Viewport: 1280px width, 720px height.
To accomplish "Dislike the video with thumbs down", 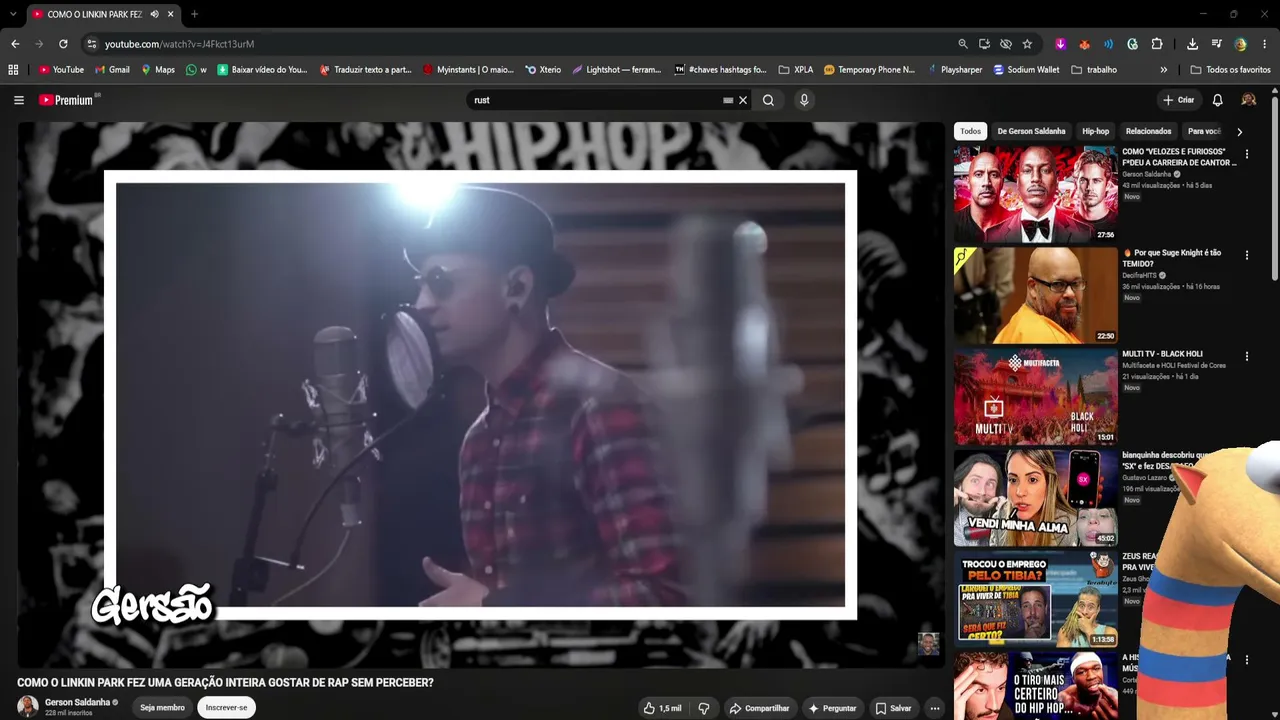I will click(x=703, y=708).
